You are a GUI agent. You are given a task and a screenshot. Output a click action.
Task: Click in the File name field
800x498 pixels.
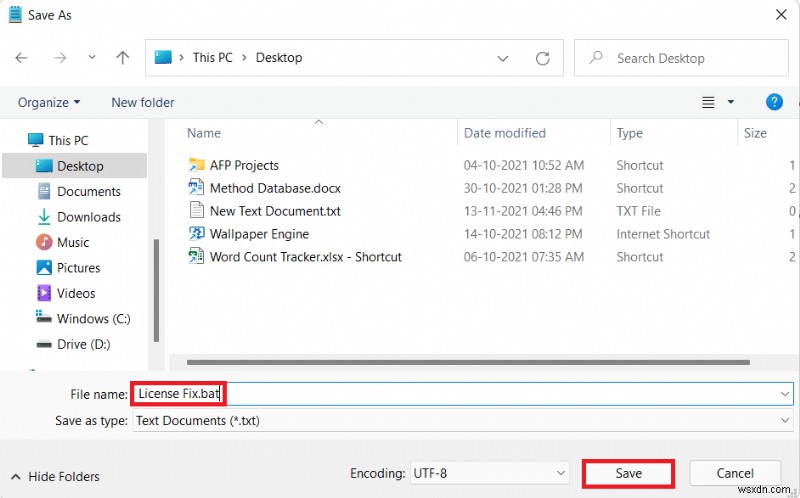pos(463,394)
